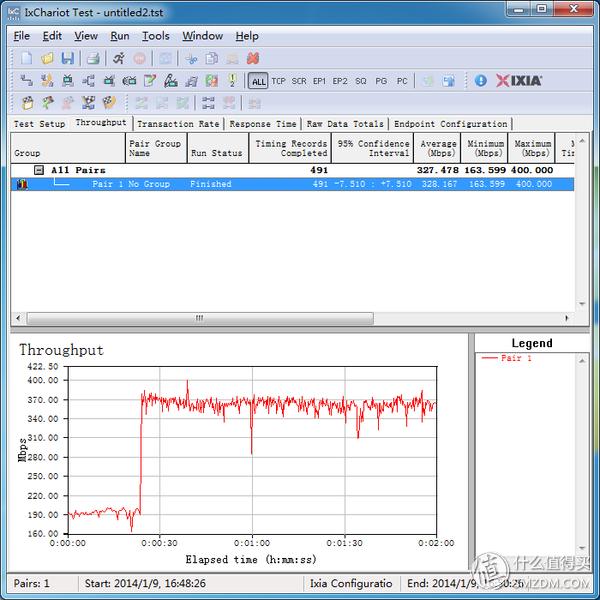
Task: Open the Run menu
Action: coord(119,36)
